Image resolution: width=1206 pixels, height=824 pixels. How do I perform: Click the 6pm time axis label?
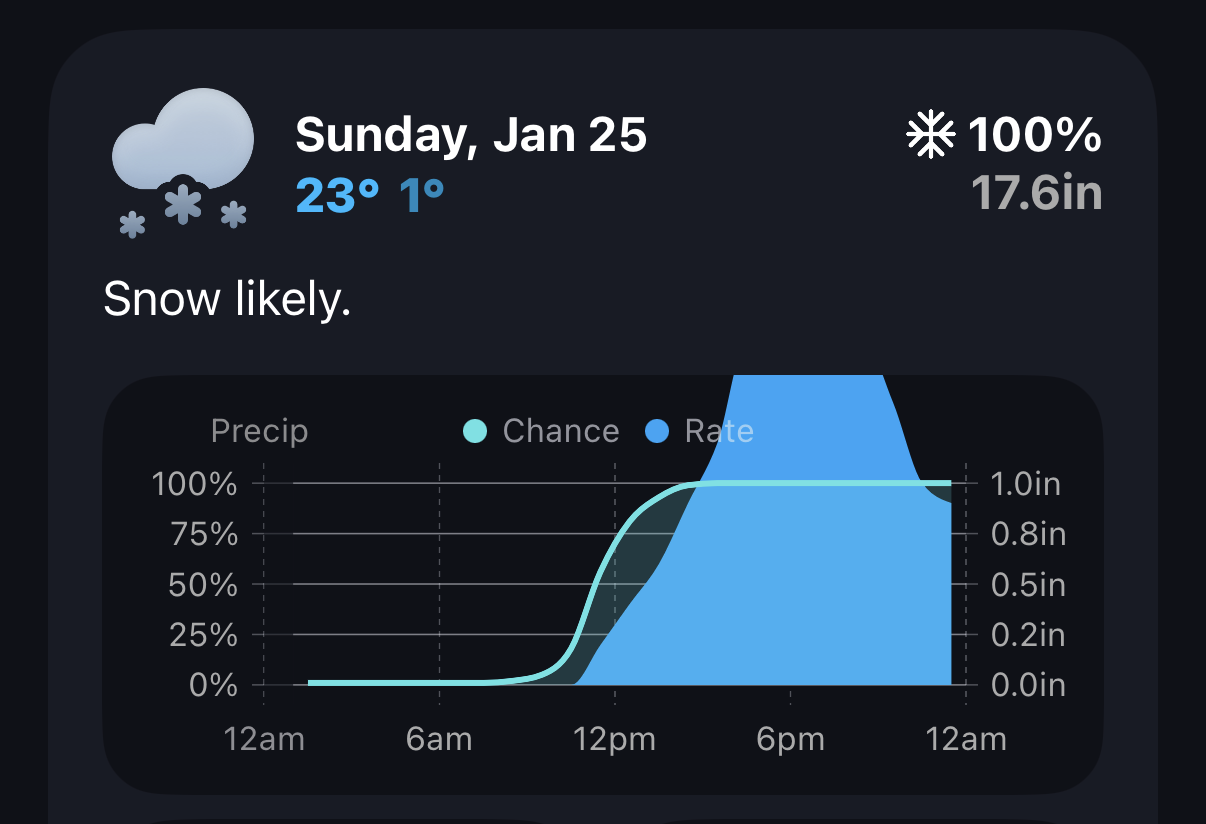click(790, 741)
